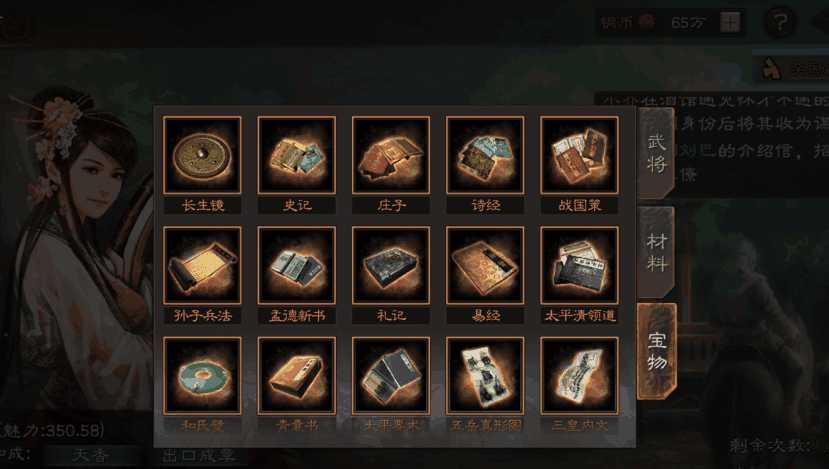Click the 战国策 book icon
829x469 pixels.
(579, 155)
